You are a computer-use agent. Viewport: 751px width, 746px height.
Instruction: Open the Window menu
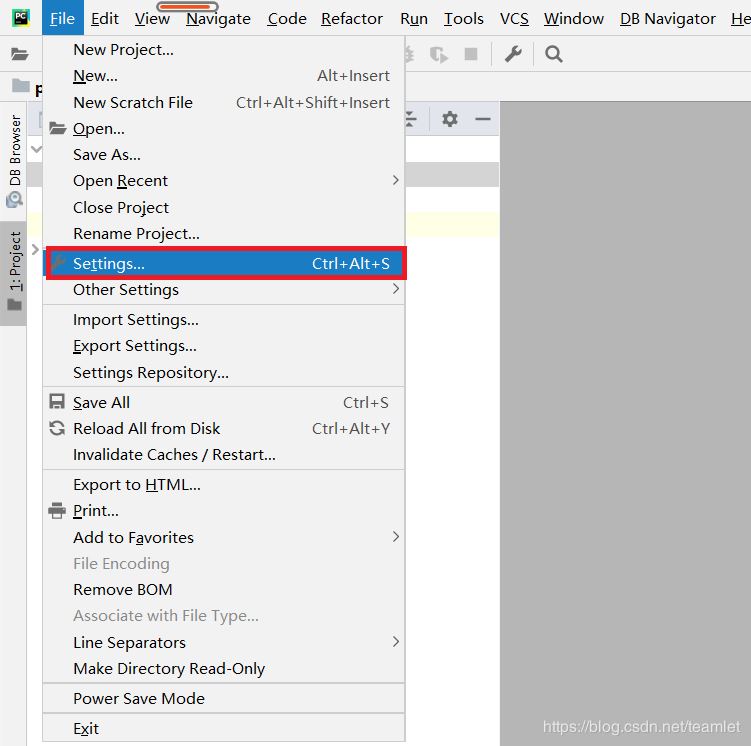coord(573,18)
